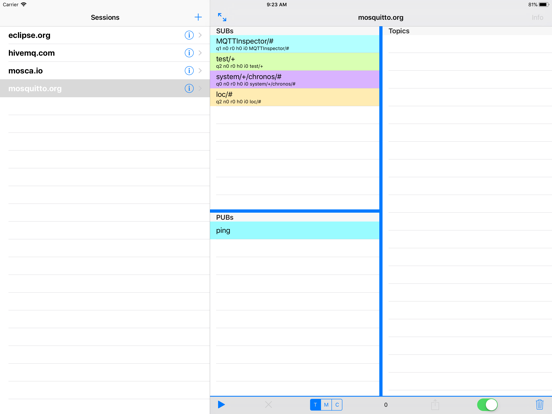Expand hivemq.com session via chevron
Viewport: 552px width, 414px height.
point(200,53)
